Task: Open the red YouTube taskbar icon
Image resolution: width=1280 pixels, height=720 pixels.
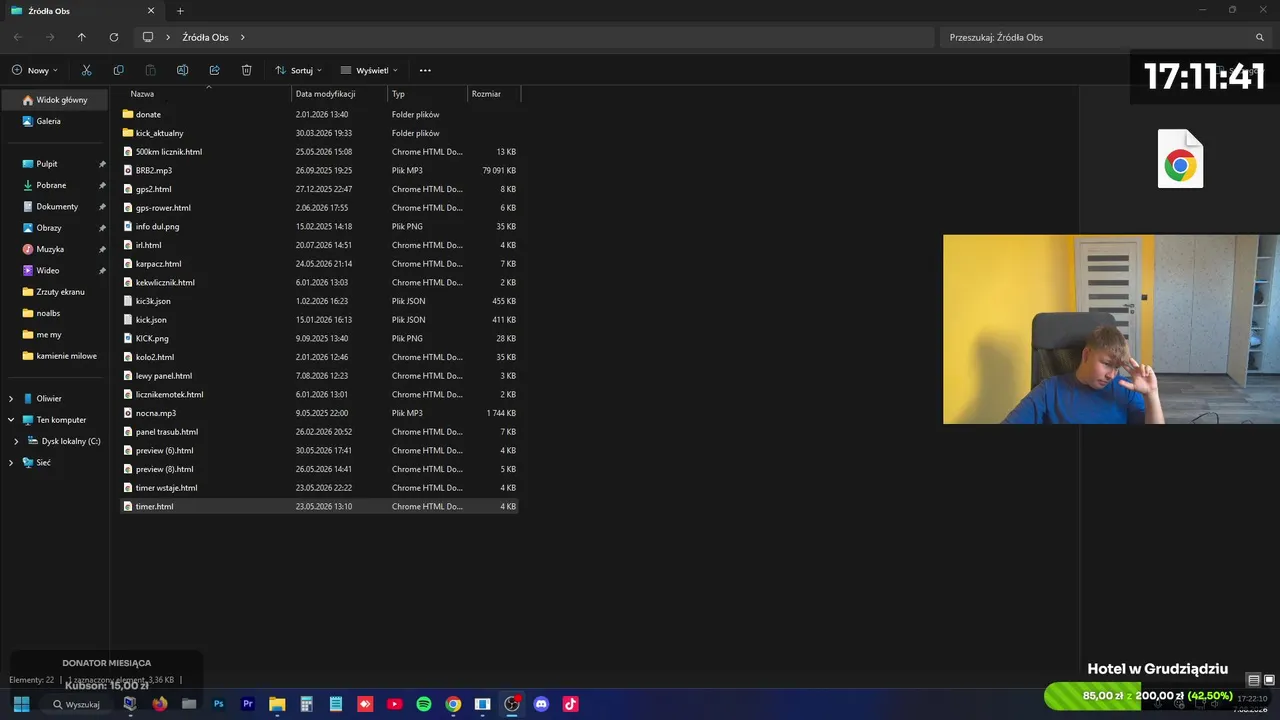Action: pyautogui.click(x=394, y=704)
